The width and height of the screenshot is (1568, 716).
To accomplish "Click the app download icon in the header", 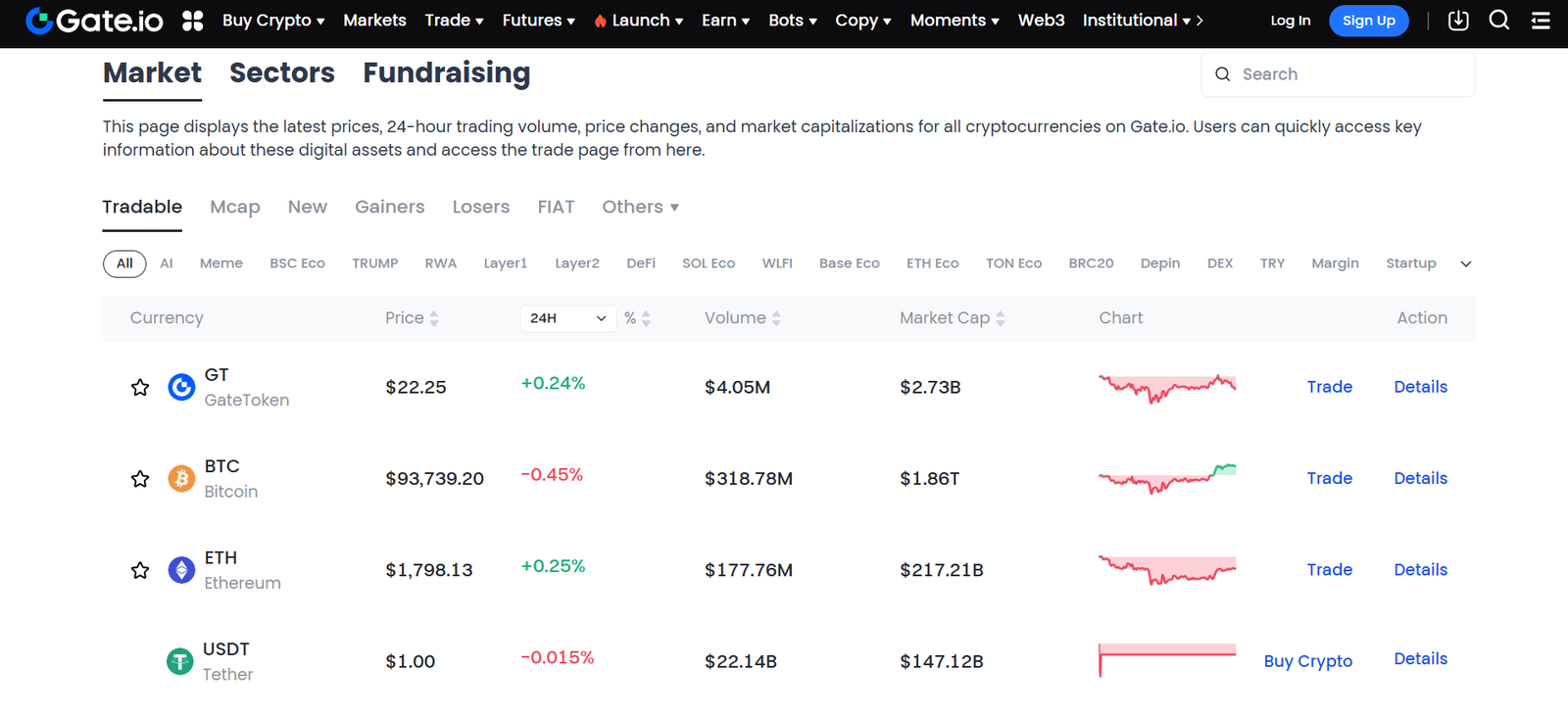I will click(x=1457, y=20).
